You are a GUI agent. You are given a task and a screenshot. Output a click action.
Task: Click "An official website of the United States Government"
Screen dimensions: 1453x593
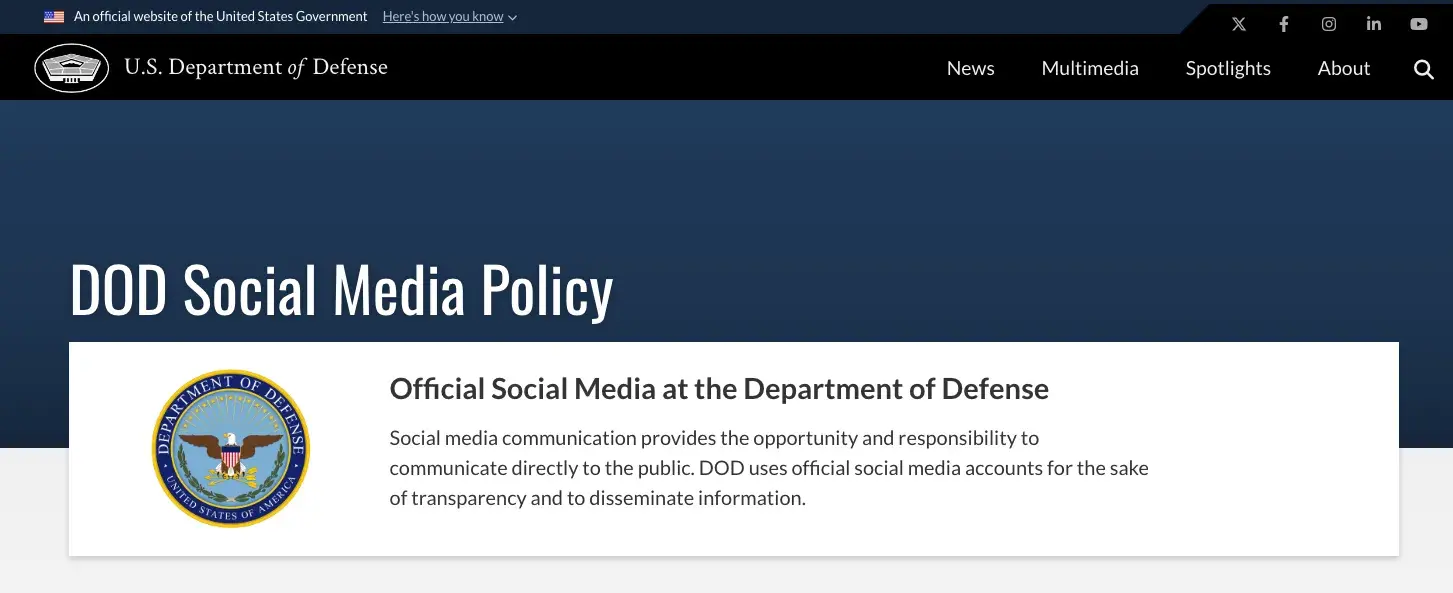coord(221,17)
